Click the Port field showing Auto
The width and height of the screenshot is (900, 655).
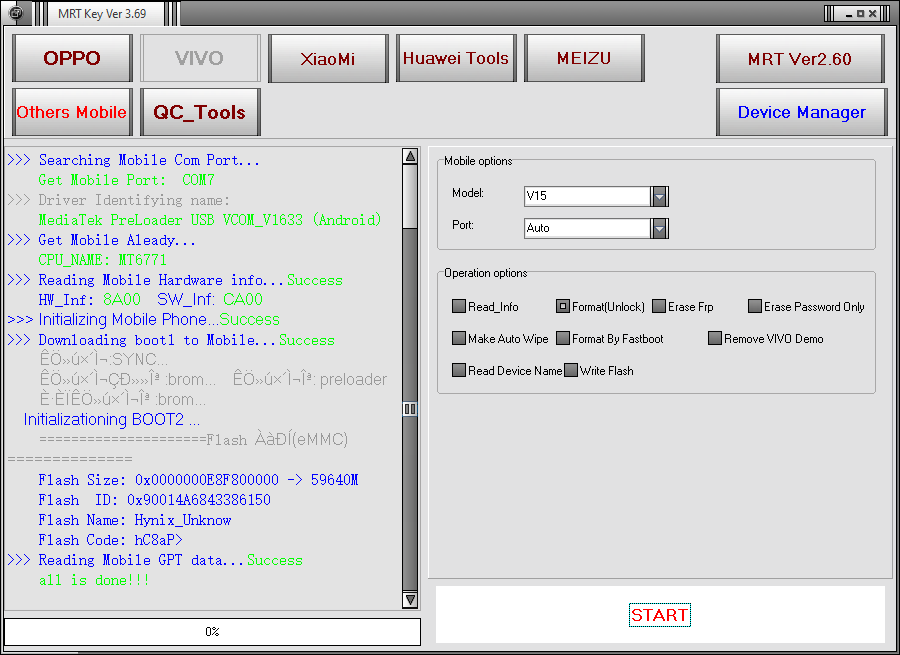(x=587, y=228)
